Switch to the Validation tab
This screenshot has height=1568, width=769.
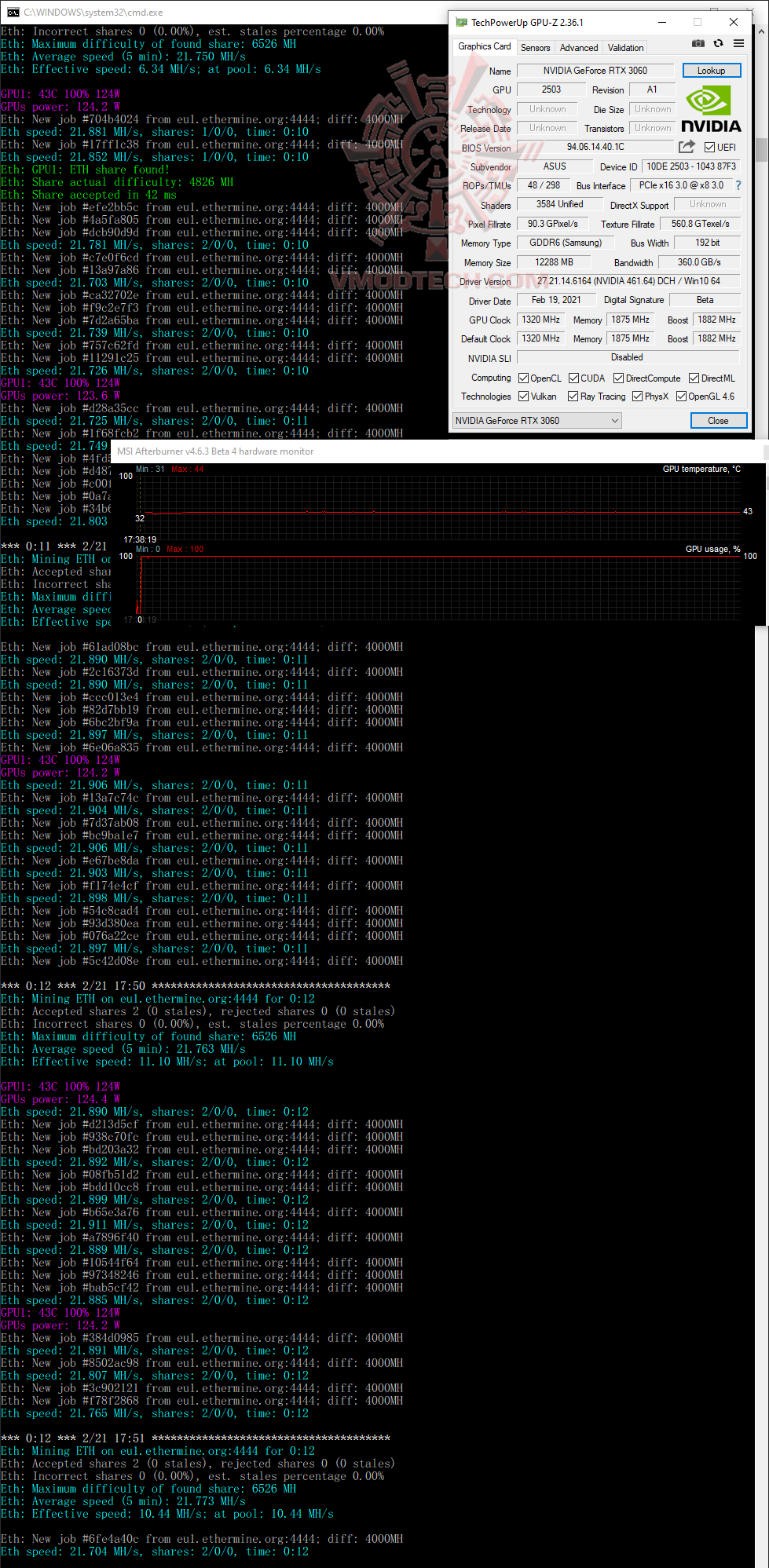(x=625, y=48)
